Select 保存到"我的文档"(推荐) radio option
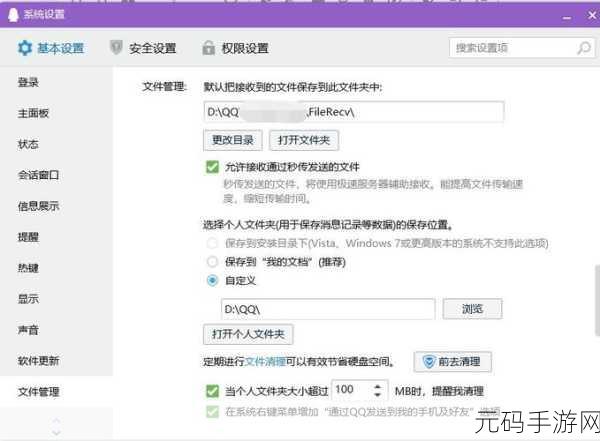 (212, 262)
